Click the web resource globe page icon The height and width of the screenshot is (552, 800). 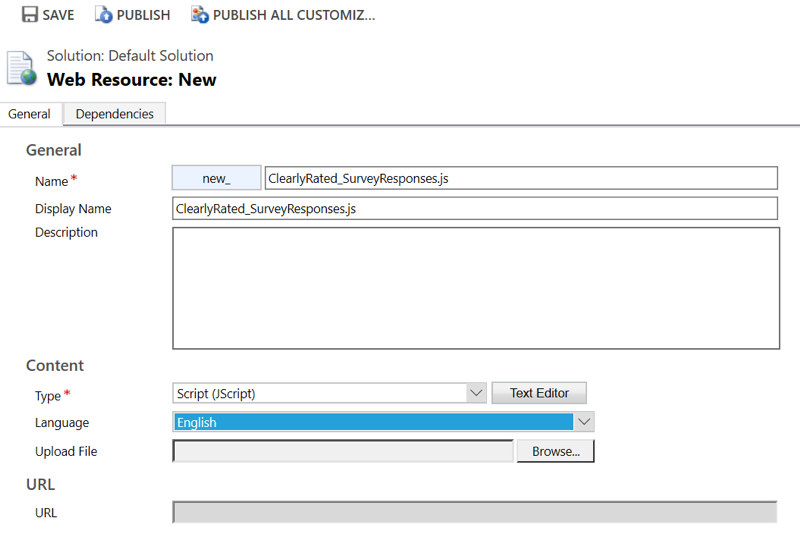pos(21,68)
